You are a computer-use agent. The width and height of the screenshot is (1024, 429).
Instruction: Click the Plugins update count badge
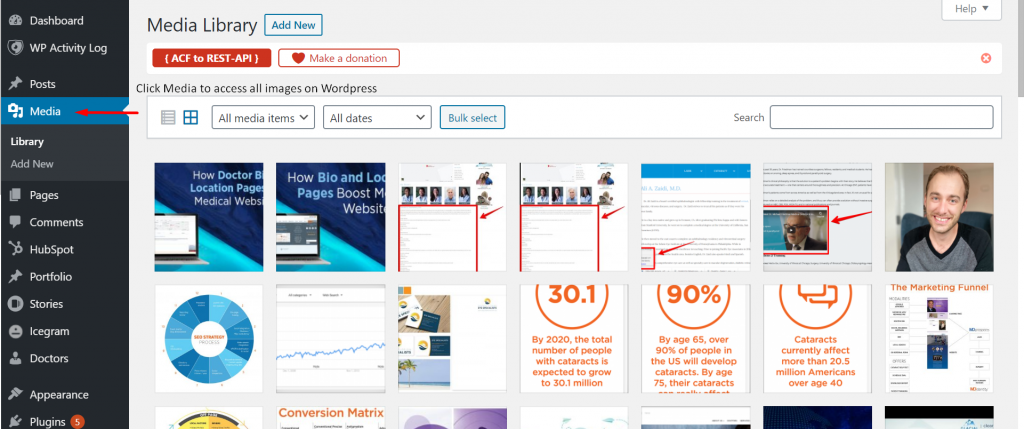tap(77, 422)
